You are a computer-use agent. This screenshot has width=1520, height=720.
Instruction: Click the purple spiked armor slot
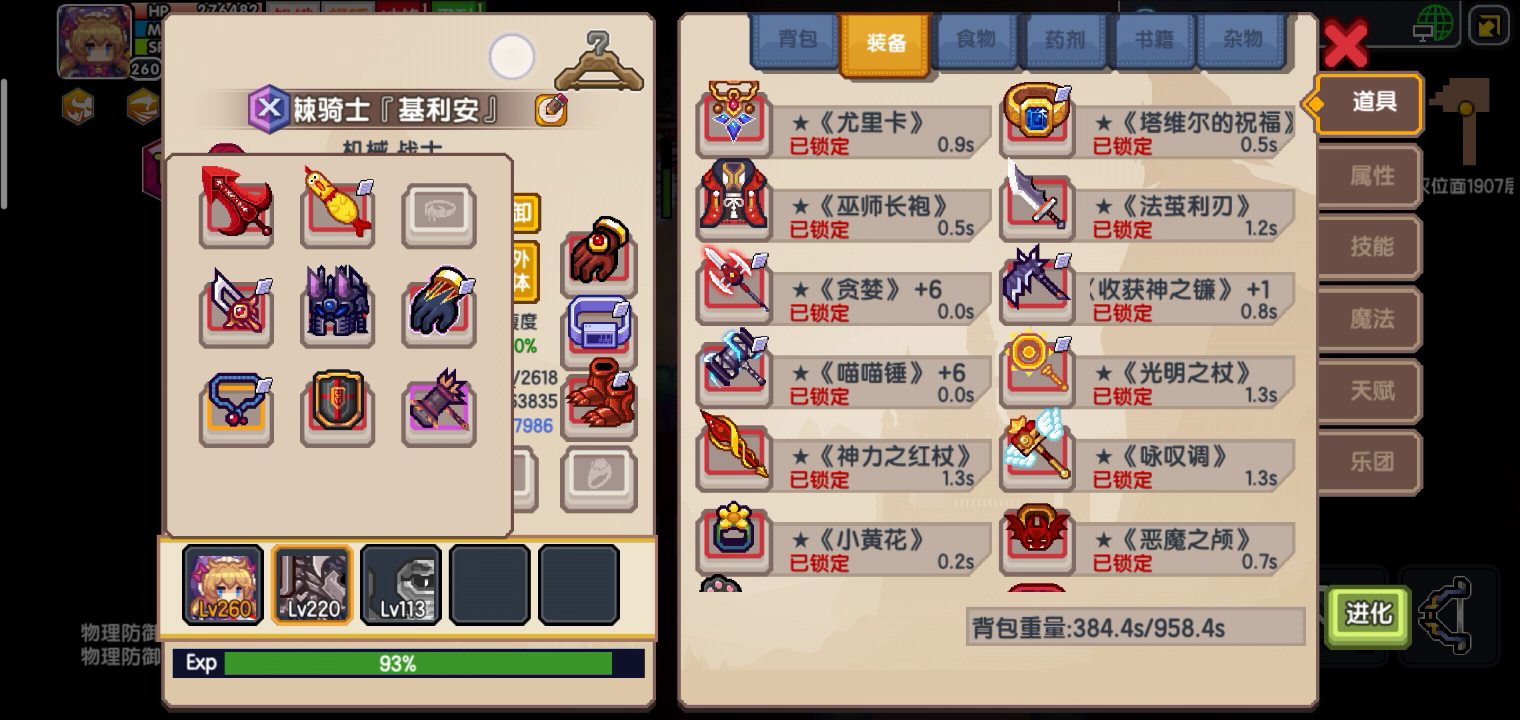click(x=338, y=307)
